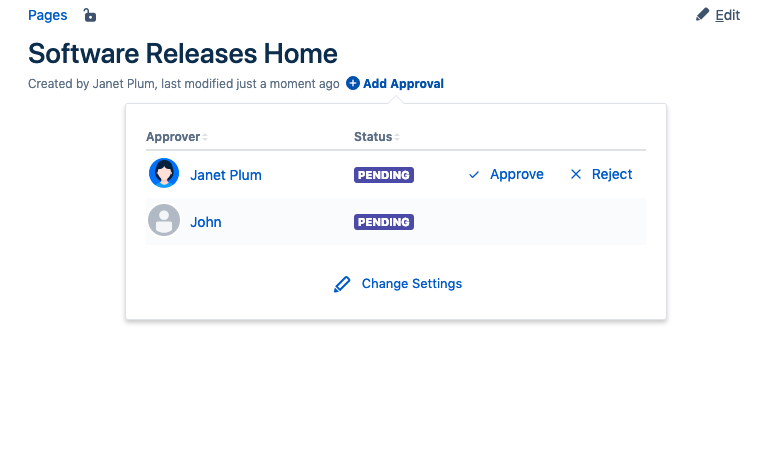Viewport: 758px width, 472px height.
Task: Click the checkmark icon beside Approve
Action: (474, 175)
